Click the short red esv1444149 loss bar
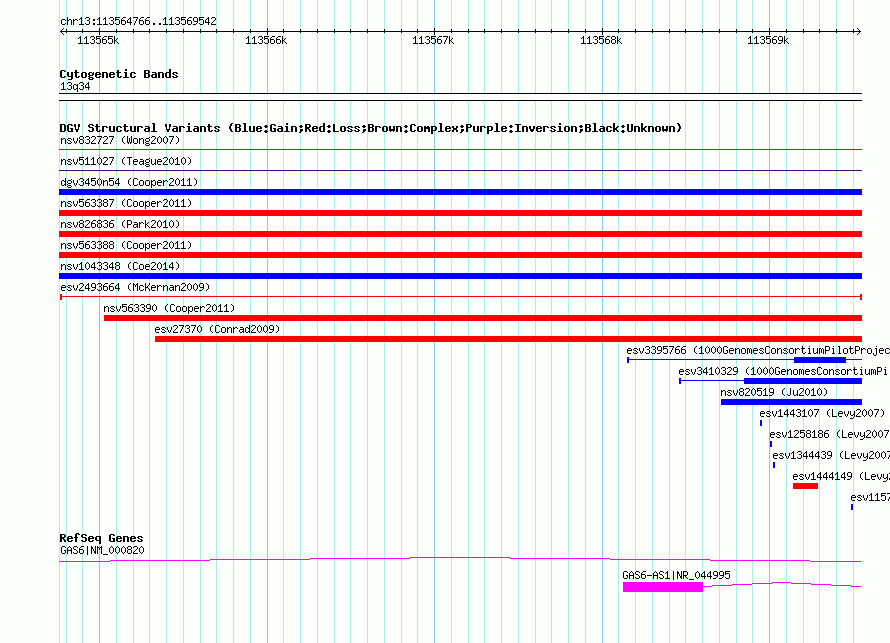The height and width of the screenshot is (643, 890). click(805, 486)
